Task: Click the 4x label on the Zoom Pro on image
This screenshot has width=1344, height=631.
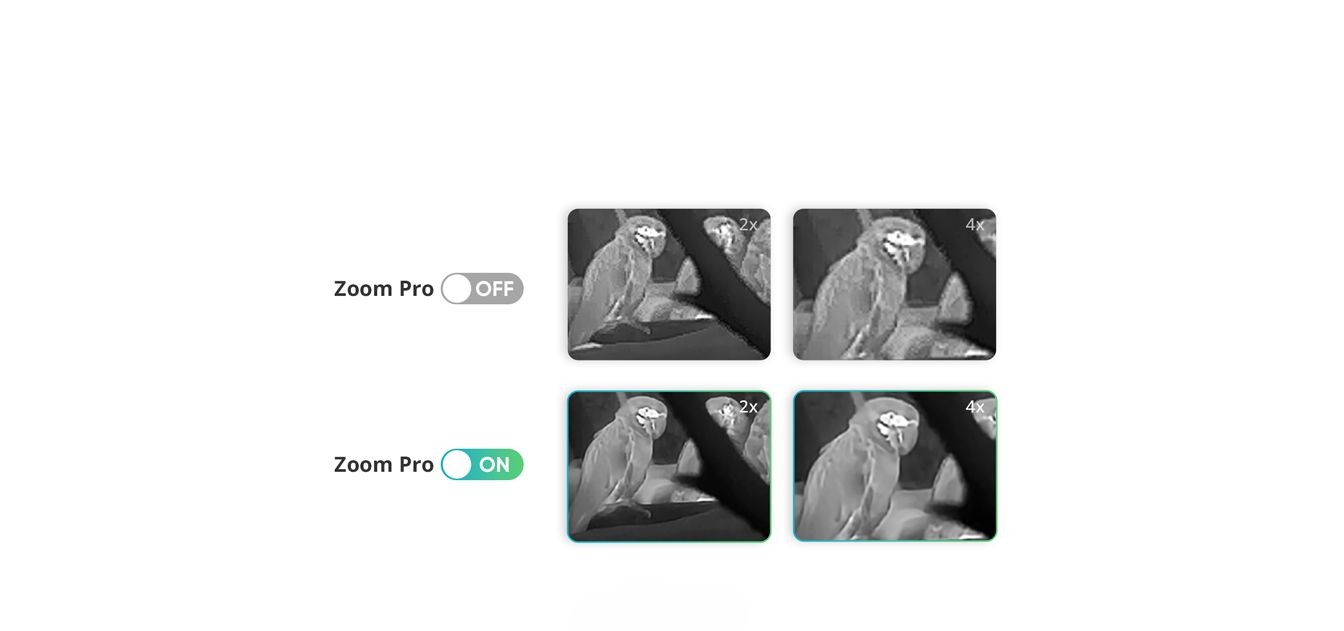Action: click(974, 407)
